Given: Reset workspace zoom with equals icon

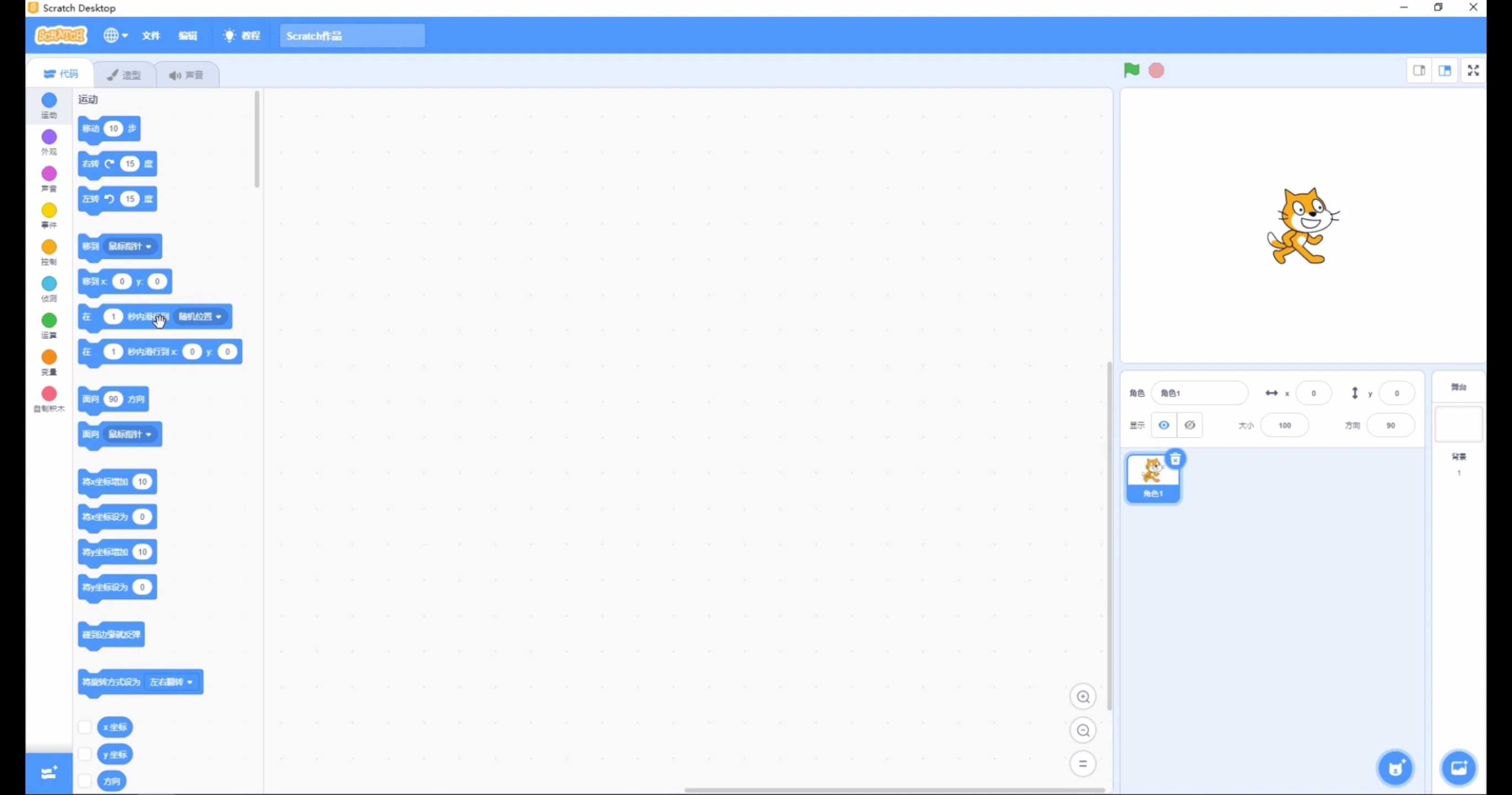Looking at the screenshot, I should click(1083, 764).
